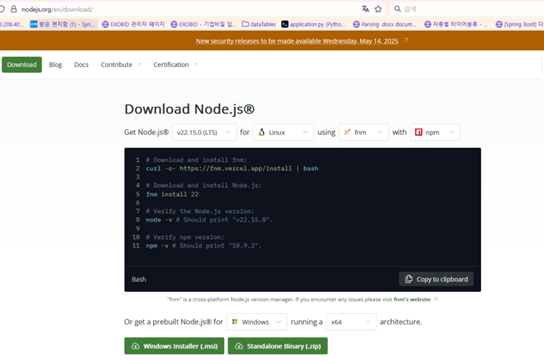This screenshot has width=544, height=361.
Task: Click the 'fnm install 22' code line
Action: pyautogui.click(x=172, y=194)
